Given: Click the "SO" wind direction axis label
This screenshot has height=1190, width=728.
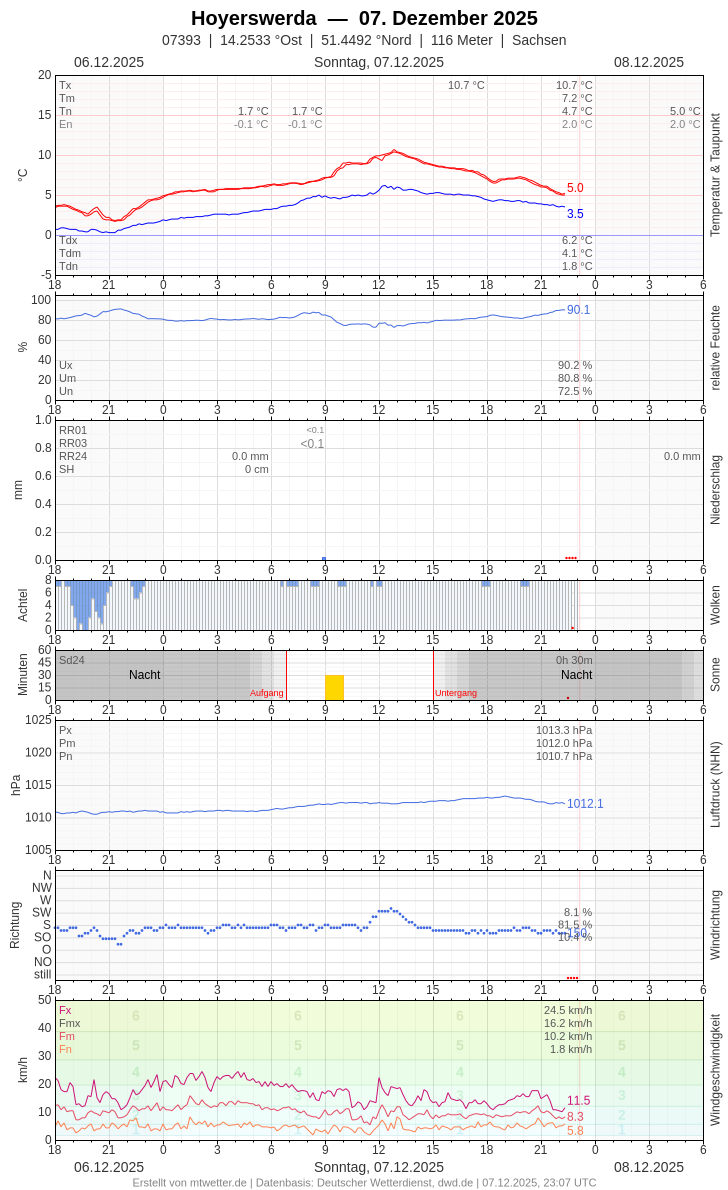Looking at the screenshot, I should (43, 937).
